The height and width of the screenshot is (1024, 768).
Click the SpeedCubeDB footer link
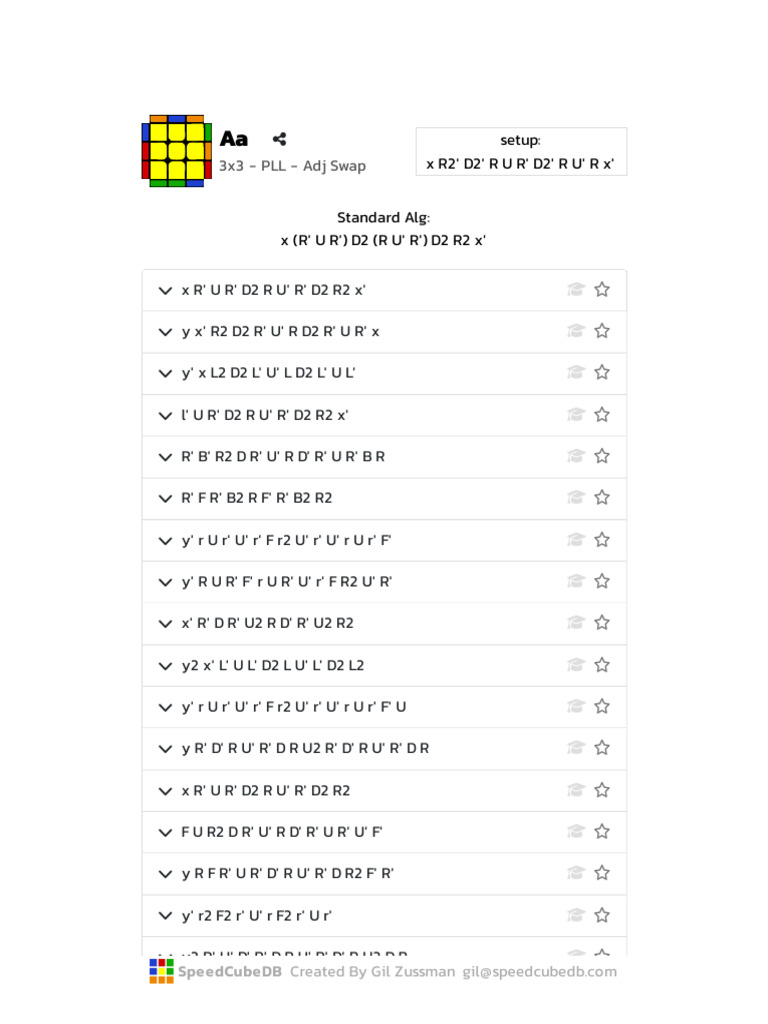coord(229,971)
